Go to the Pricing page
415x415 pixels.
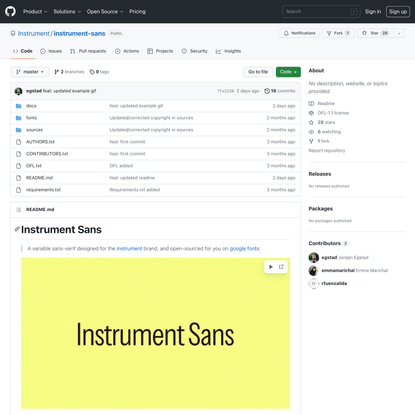137,12
